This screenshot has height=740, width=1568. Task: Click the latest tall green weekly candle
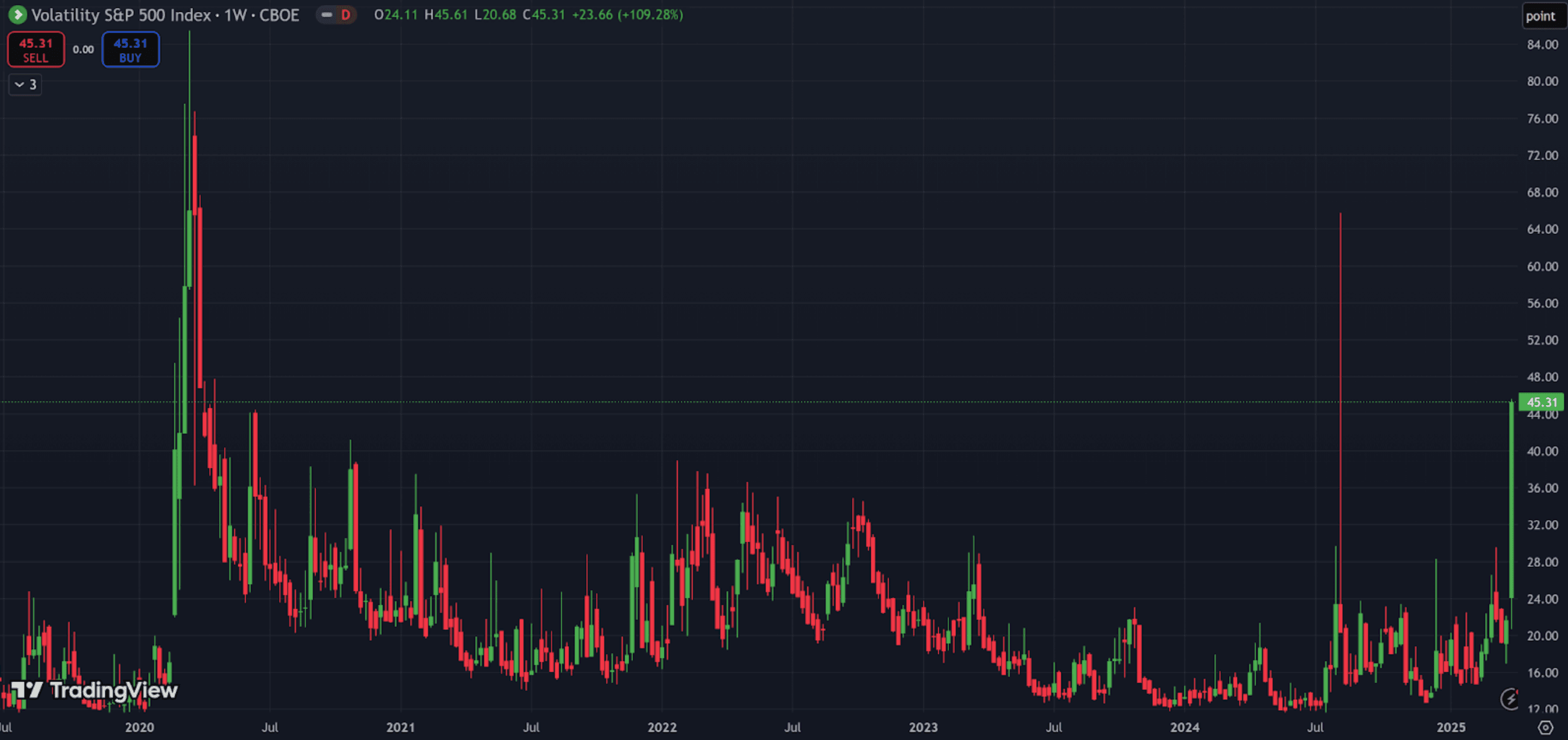(x=1511, y=500)
